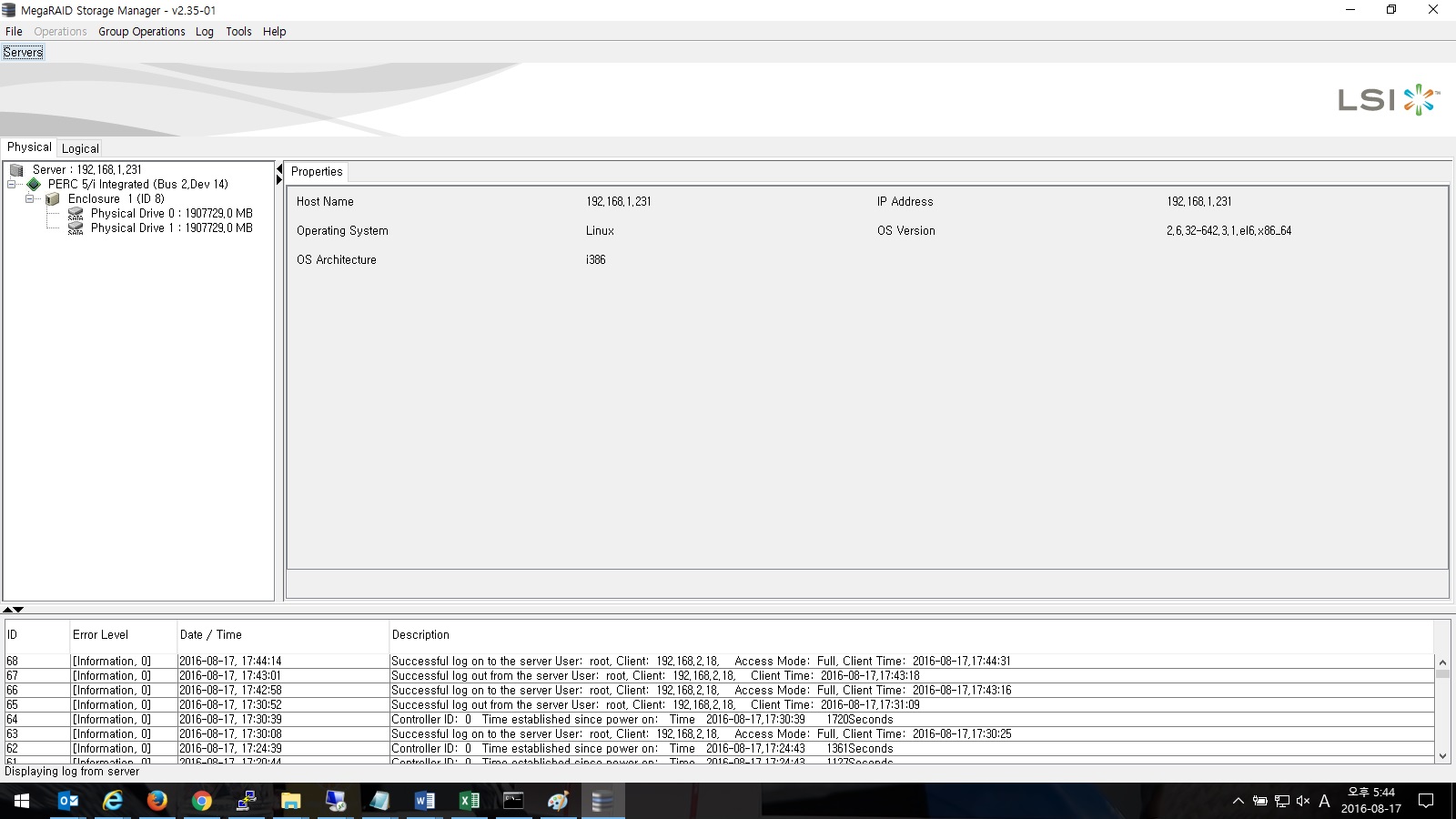
Task: Select Physical Drive 1 : 1907729.0 MB
Action: (172, 228)
